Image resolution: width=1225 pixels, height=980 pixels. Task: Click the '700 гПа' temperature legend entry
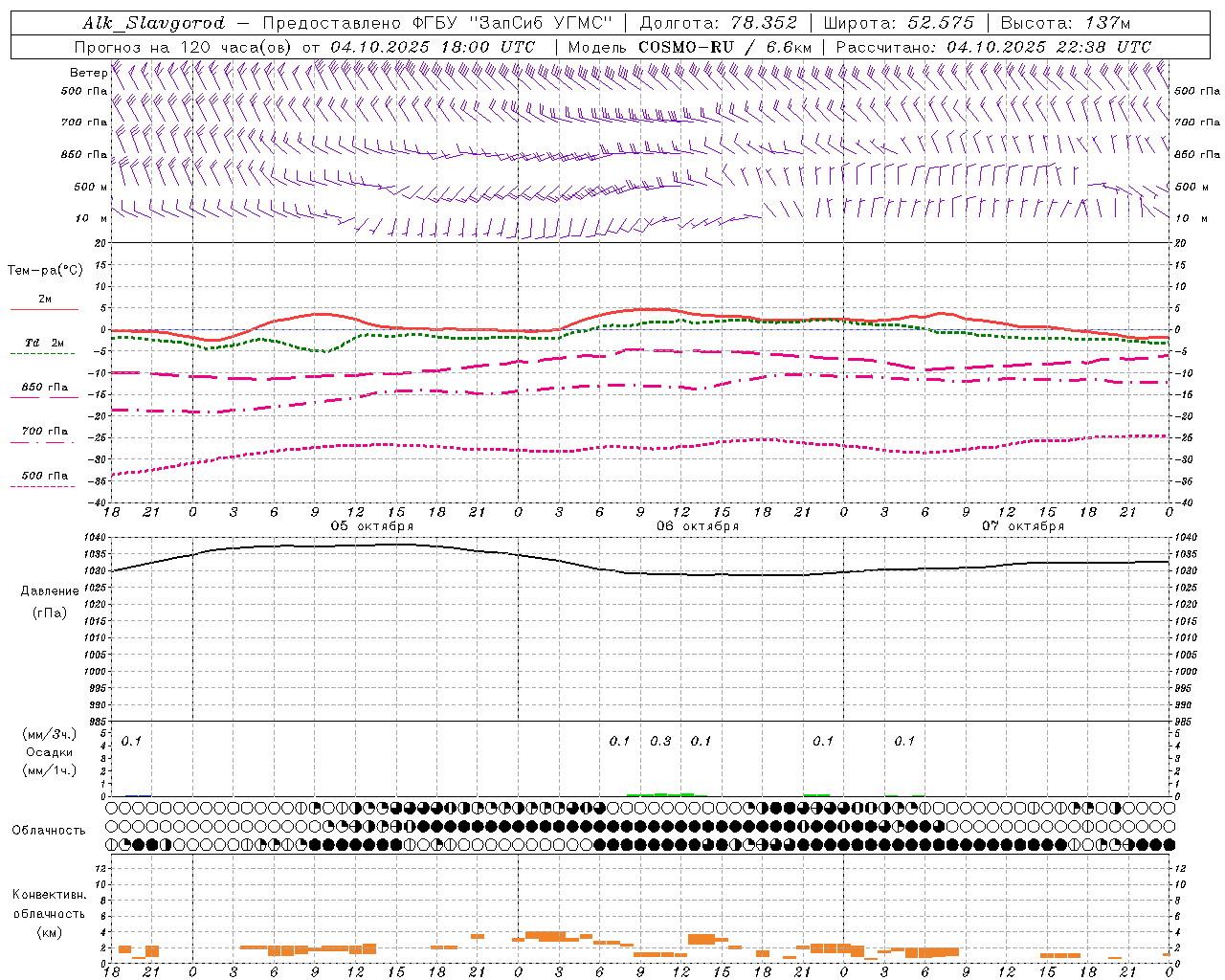(x=44, y=435)
